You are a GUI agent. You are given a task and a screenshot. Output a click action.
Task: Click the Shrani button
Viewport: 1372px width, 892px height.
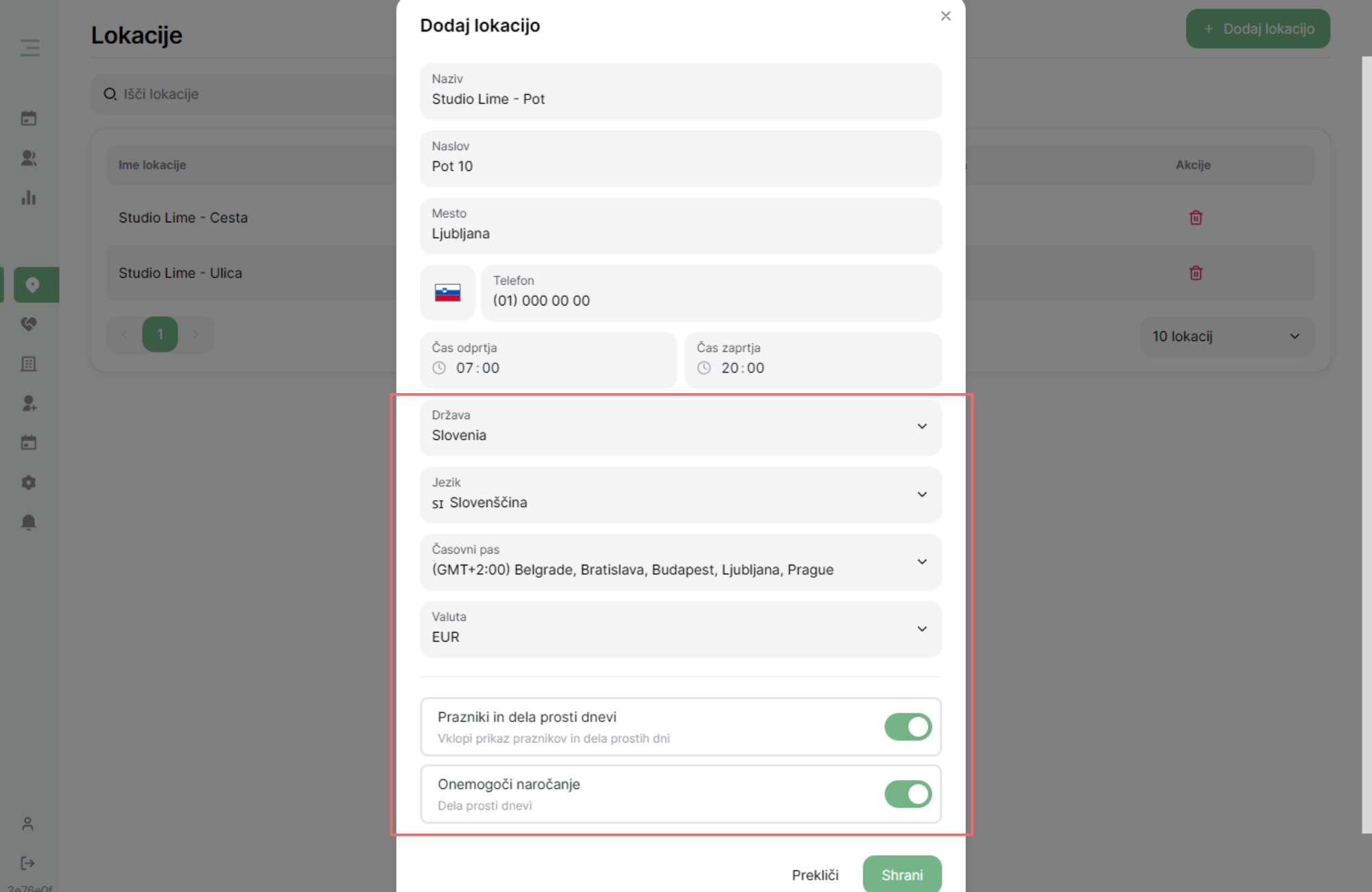coord(902,874)
